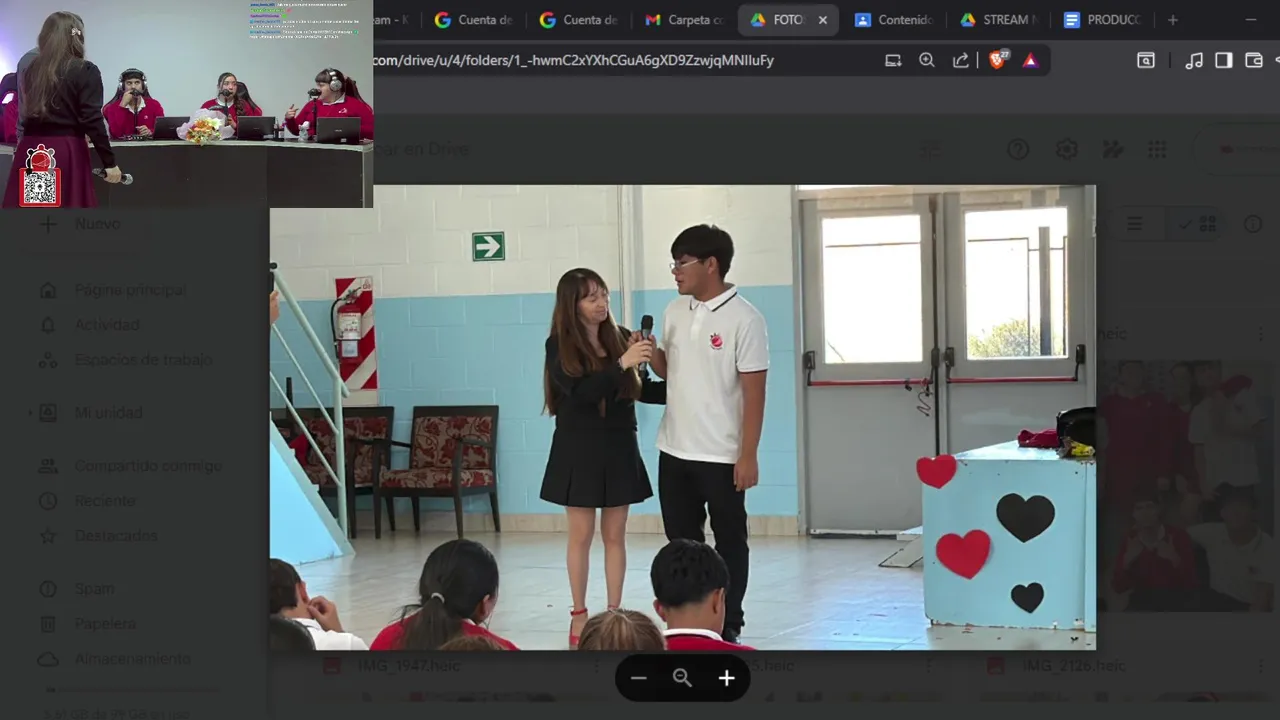Switch to the first Cuenta de tab
The image size is (1280, 720).
click(x=473, y=20)
